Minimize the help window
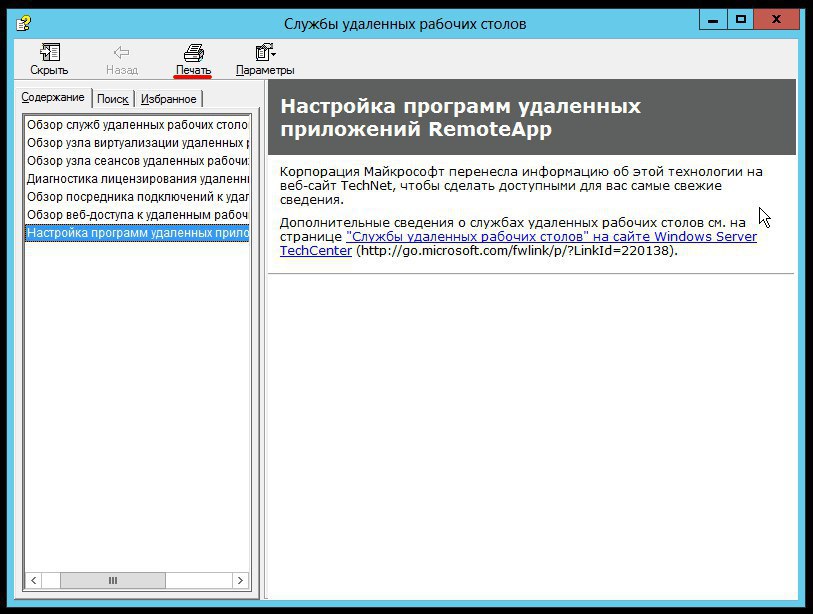Screen dimensions: 813x614 pyautogui.click(x=712, y=20)
